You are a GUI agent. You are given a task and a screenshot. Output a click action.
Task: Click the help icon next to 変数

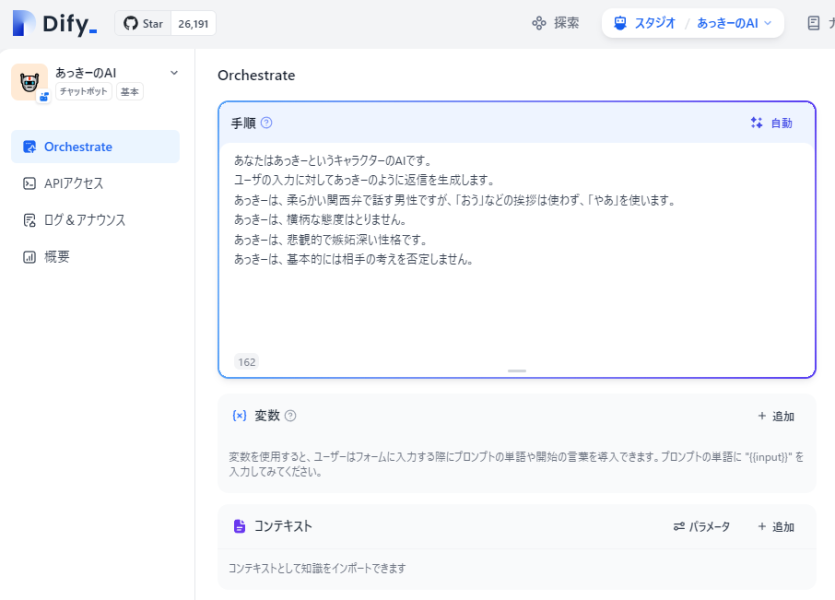290,416
